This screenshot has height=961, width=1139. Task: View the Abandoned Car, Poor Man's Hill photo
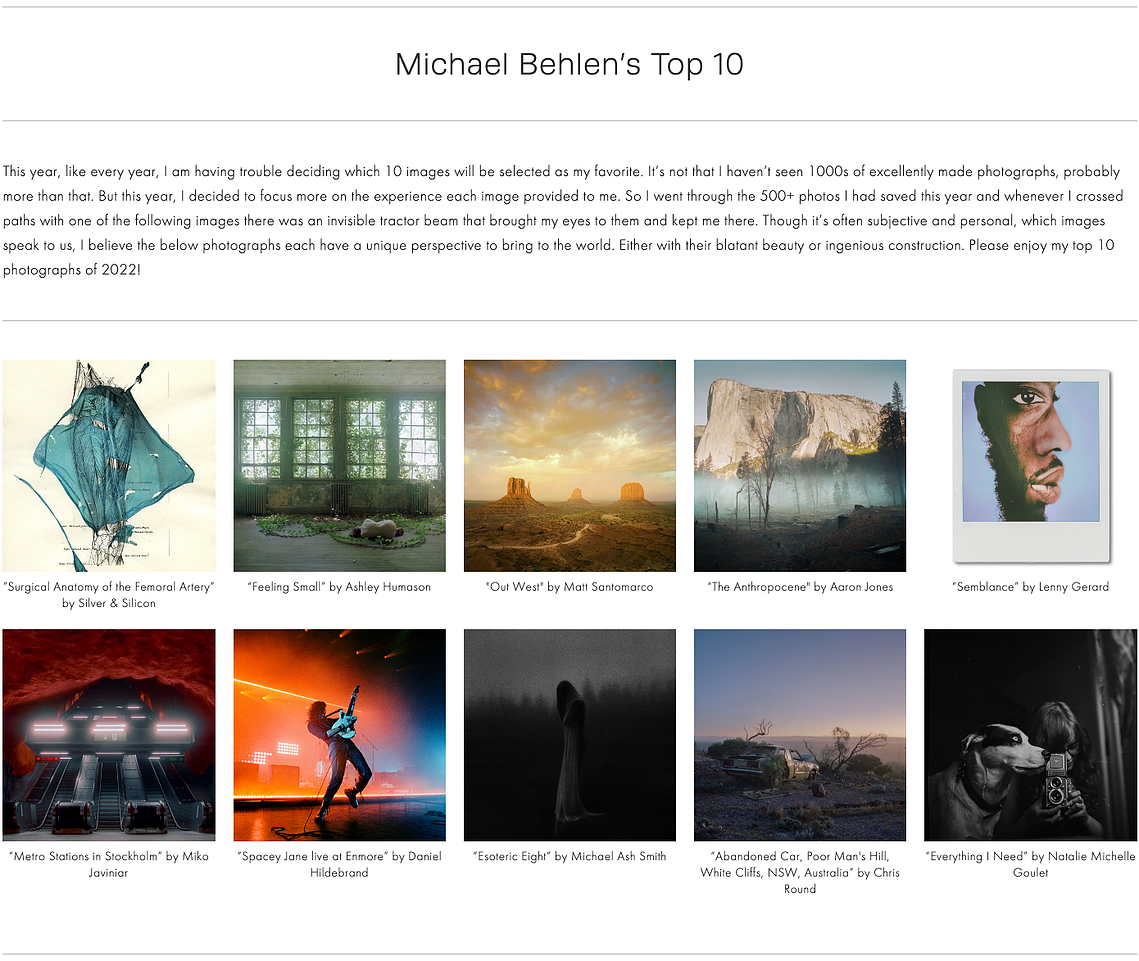point(800,735)
